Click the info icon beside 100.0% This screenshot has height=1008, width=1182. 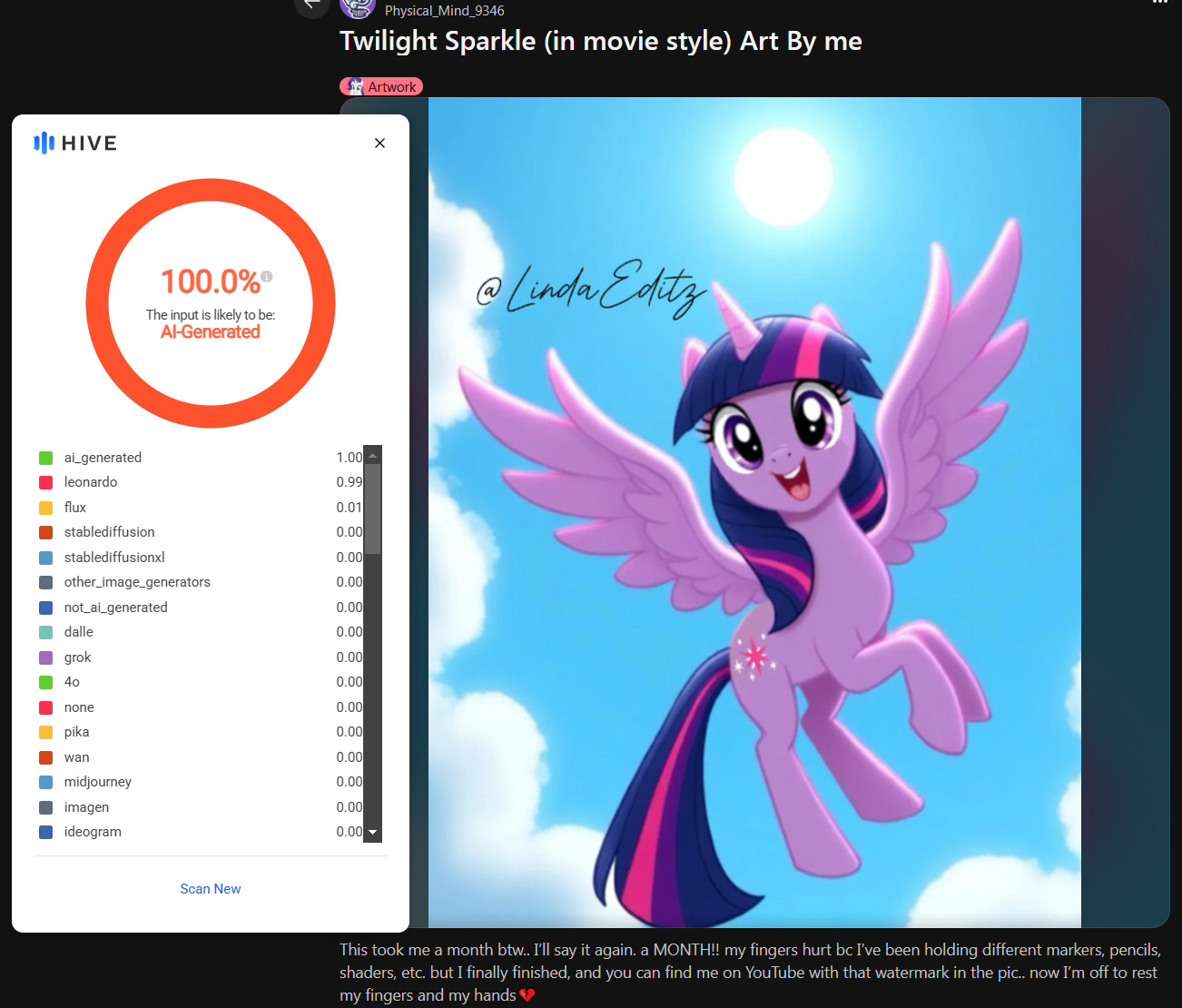click(267, 276)
